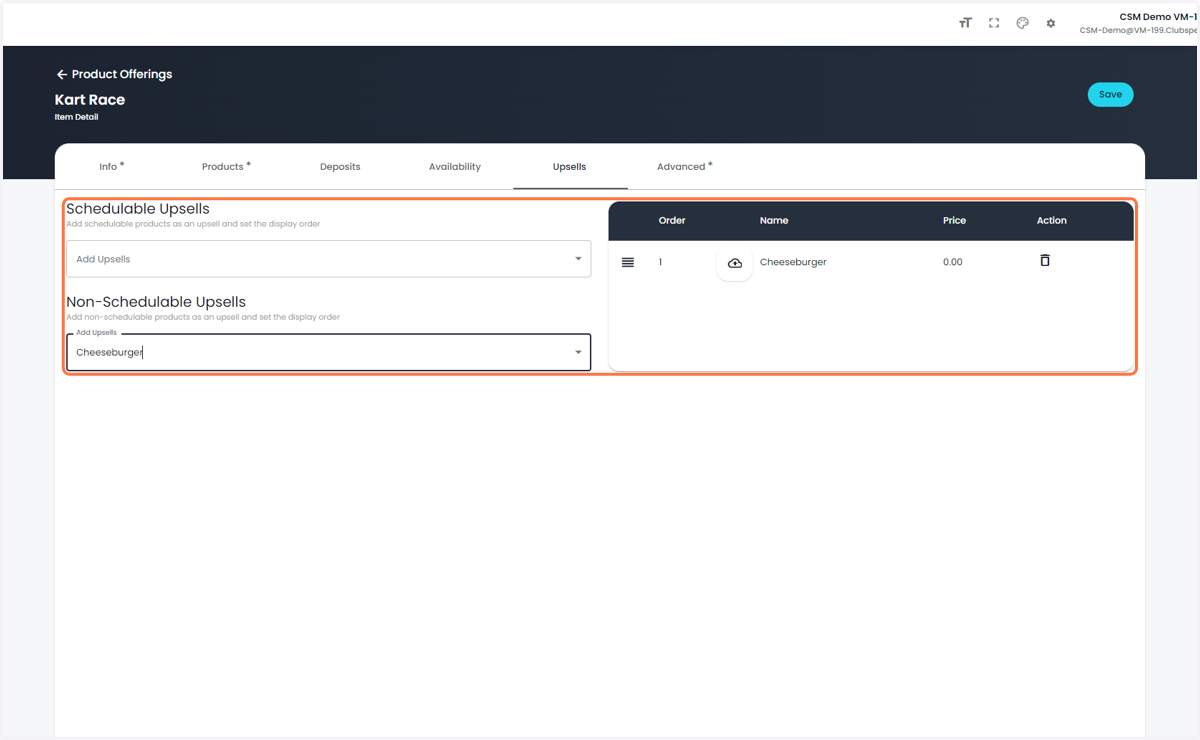This screenshot has height=740, width=1200.
Task: Click the font size icon in top bar
Action: [x=965, y=23]
